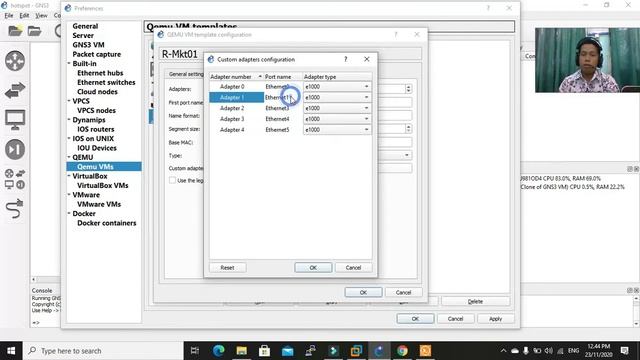This screenshot has height=360, width=640.
Task: Click Delete button in Qemu VM templates
Action: pos(475,302)
